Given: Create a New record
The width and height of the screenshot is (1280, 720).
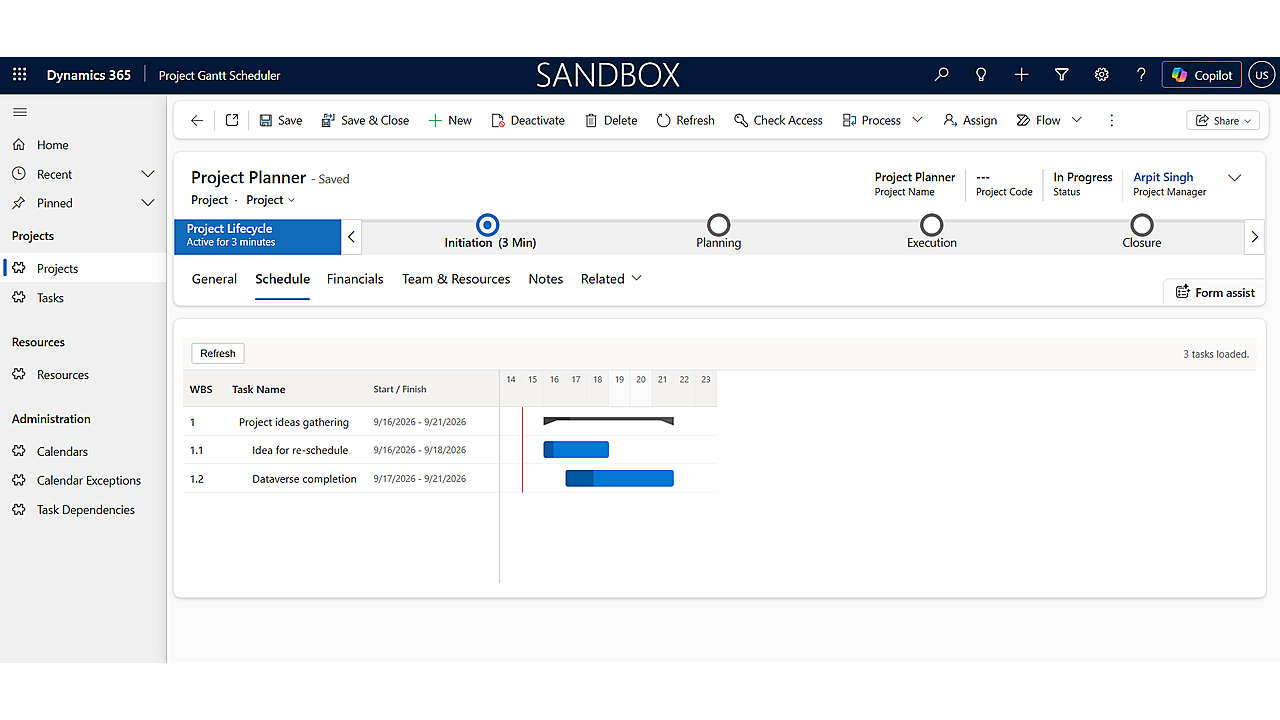Looking at the screenshot, I should [450, 120].
